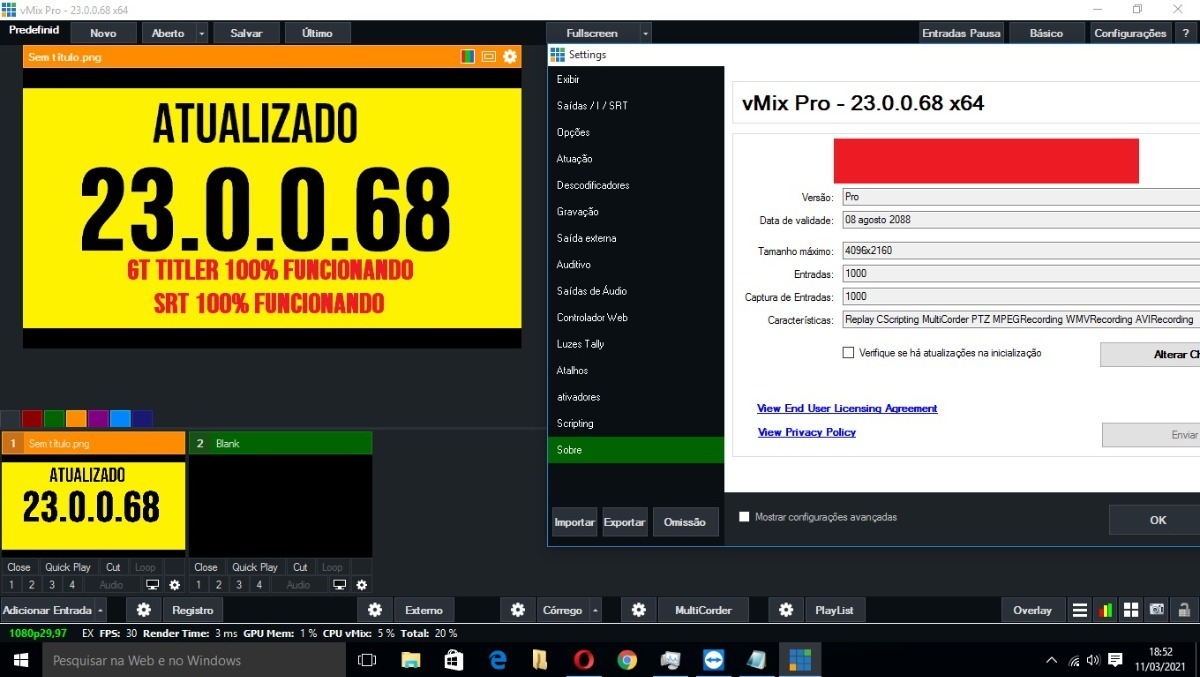Toggle overlay 1 on the Blank input
The image size is (1200, 677).
pos(198,585)
